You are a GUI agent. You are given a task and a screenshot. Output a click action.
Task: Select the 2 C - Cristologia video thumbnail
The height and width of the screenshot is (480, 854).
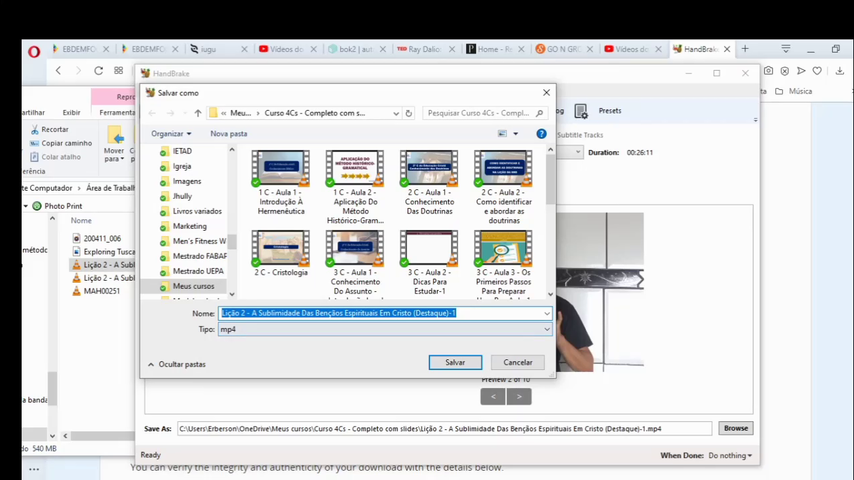(281, 254)
